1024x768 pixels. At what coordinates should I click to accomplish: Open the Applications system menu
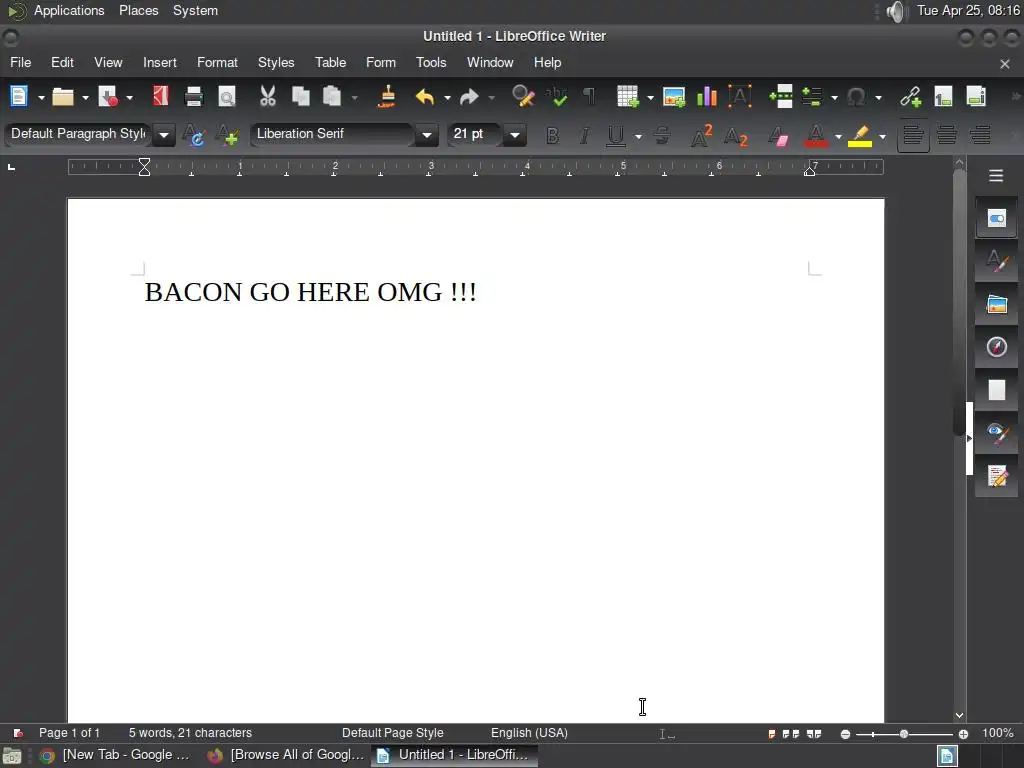click(x=69, y=10)
